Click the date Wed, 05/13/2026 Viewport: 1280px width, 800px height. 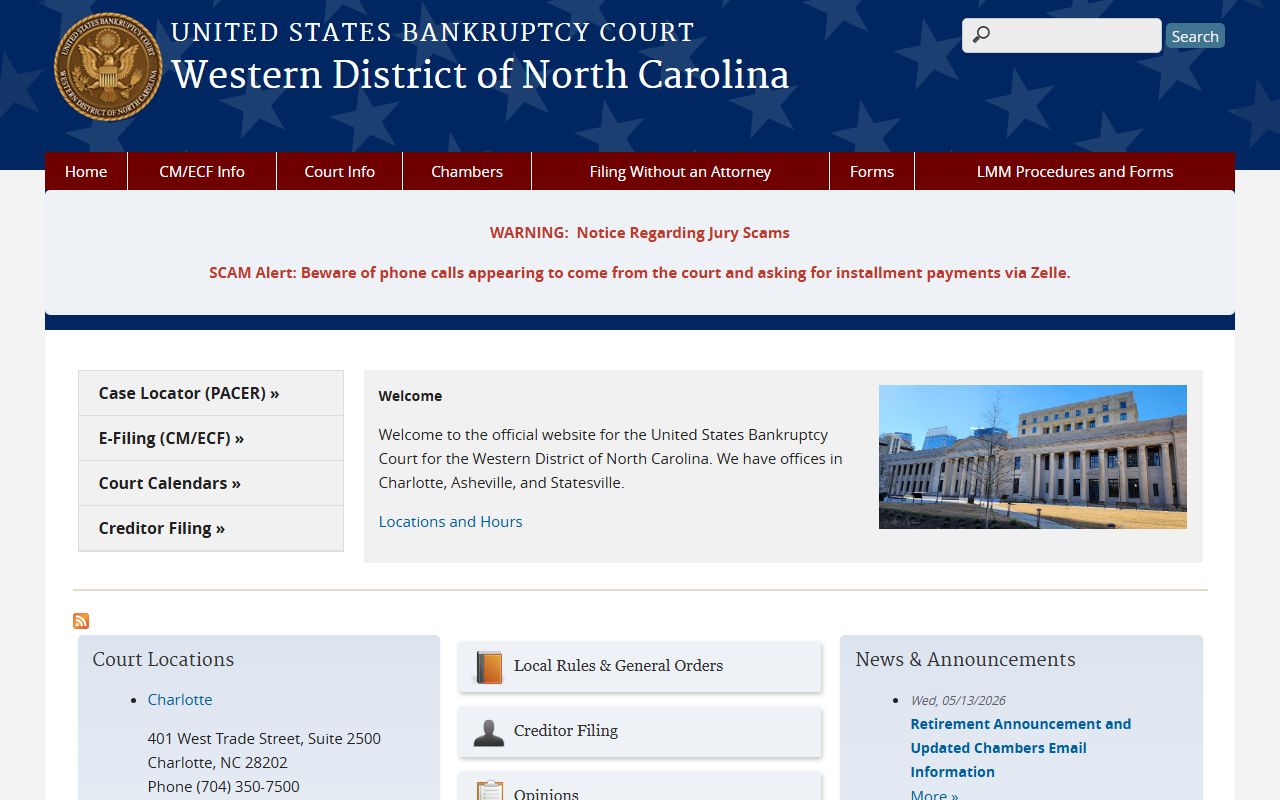(958, 700)
